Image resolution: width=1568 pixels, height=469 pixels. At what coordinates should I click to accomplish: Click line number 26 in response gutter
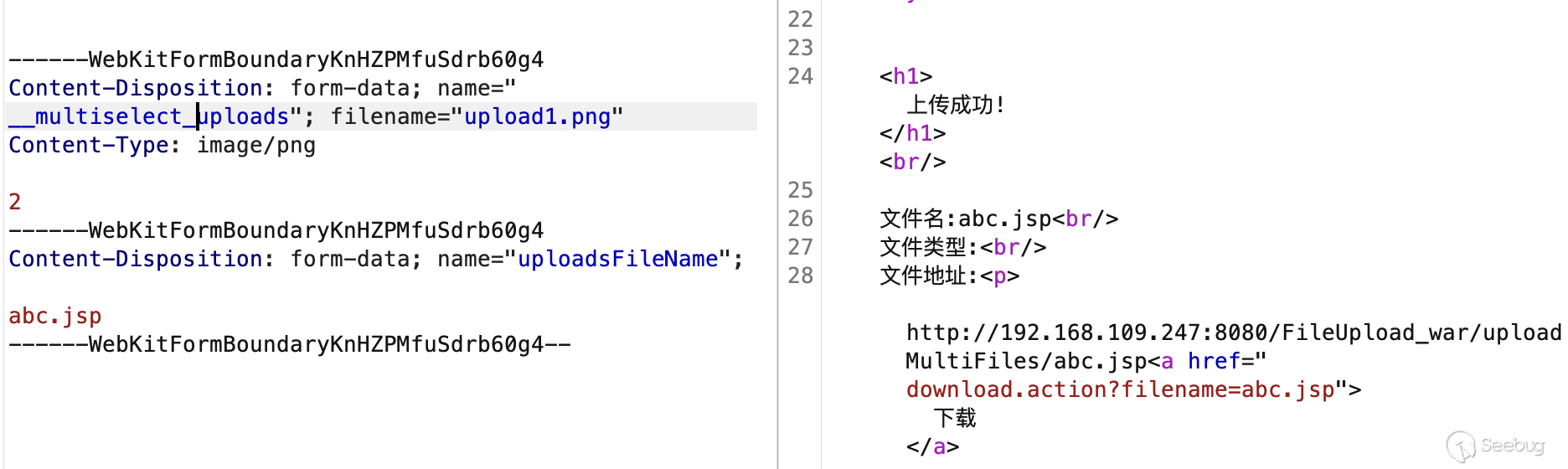click(801, 219)
